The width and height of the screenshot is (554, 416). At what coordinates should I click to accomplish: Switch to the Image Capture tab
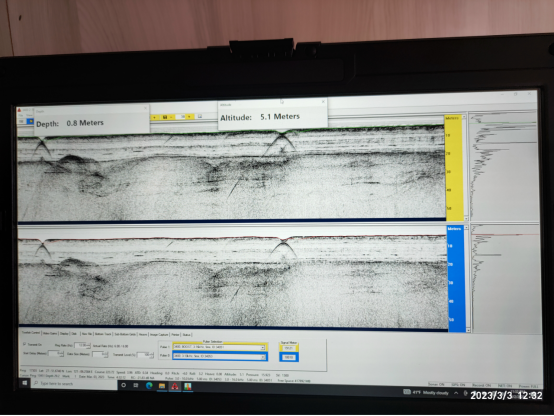click(159, 334)
